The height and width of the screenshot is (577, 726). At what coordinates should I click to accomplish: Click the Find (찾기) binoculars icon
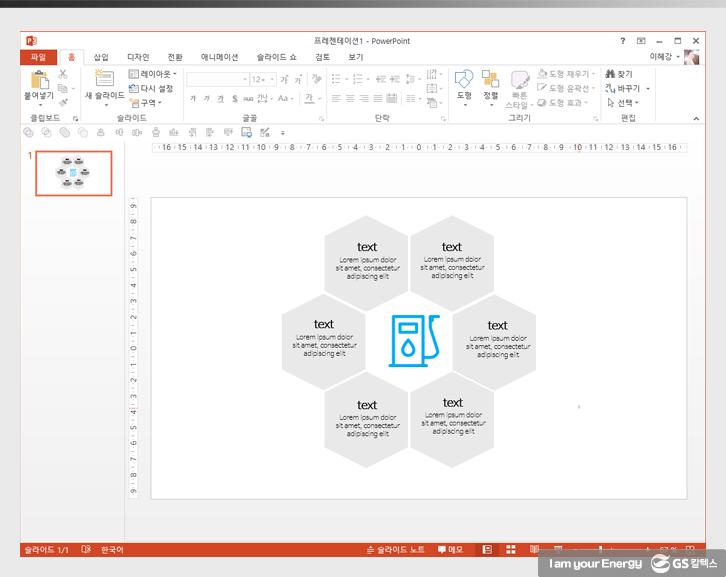click(x=619, y=74)
